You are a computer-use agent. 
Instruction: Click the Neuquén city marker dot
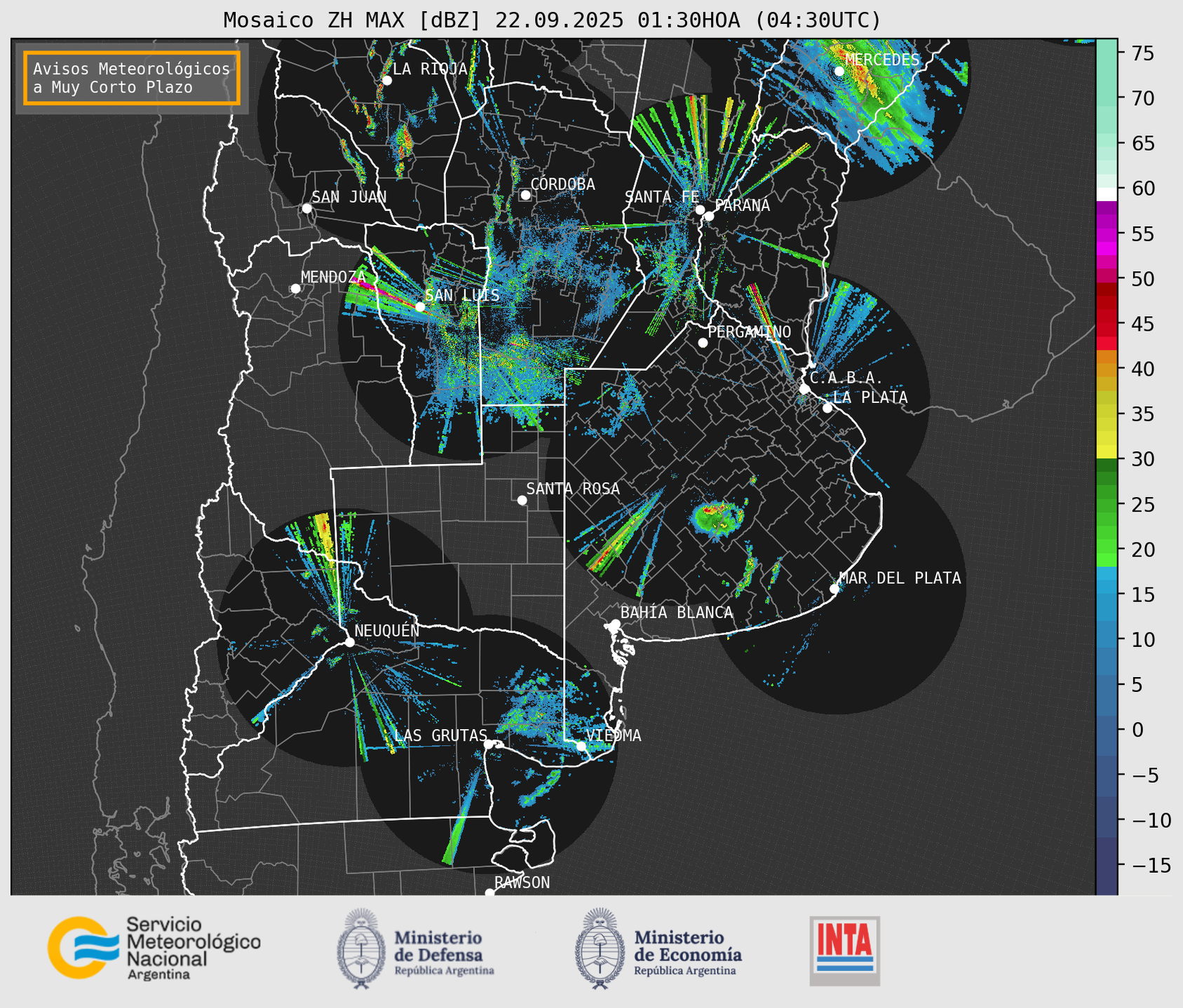(x=349, y=642)
